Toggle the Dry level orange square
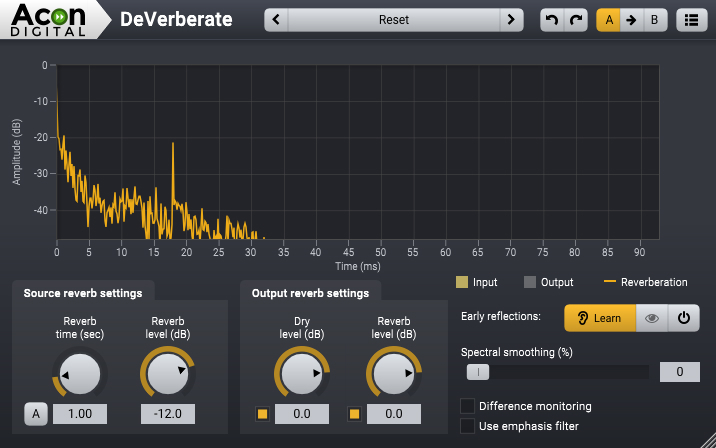716x448 pixels. coord(262,414)
